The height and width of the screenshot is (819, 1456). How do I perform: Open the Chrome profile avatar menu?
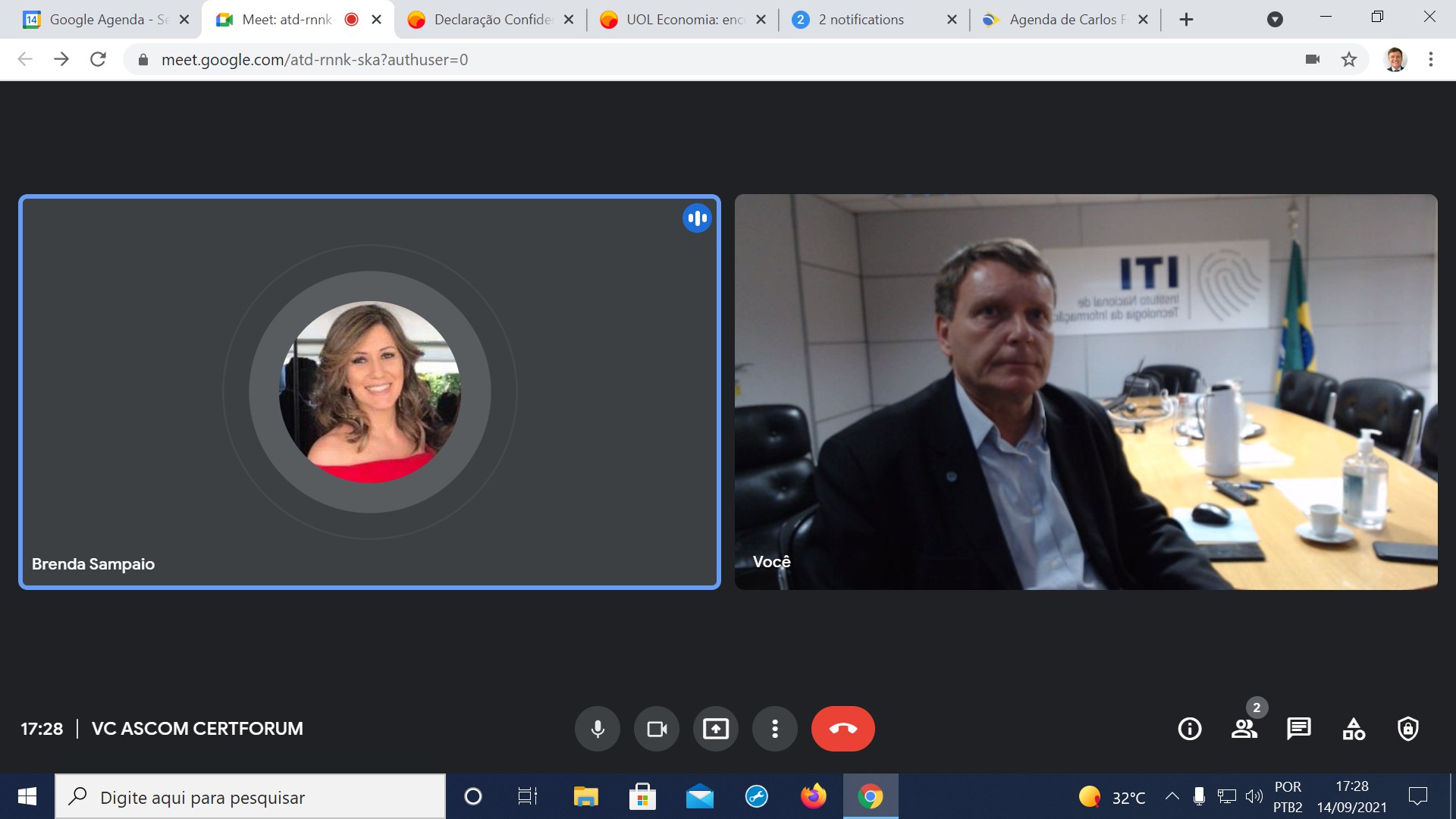coord(1394,58)
